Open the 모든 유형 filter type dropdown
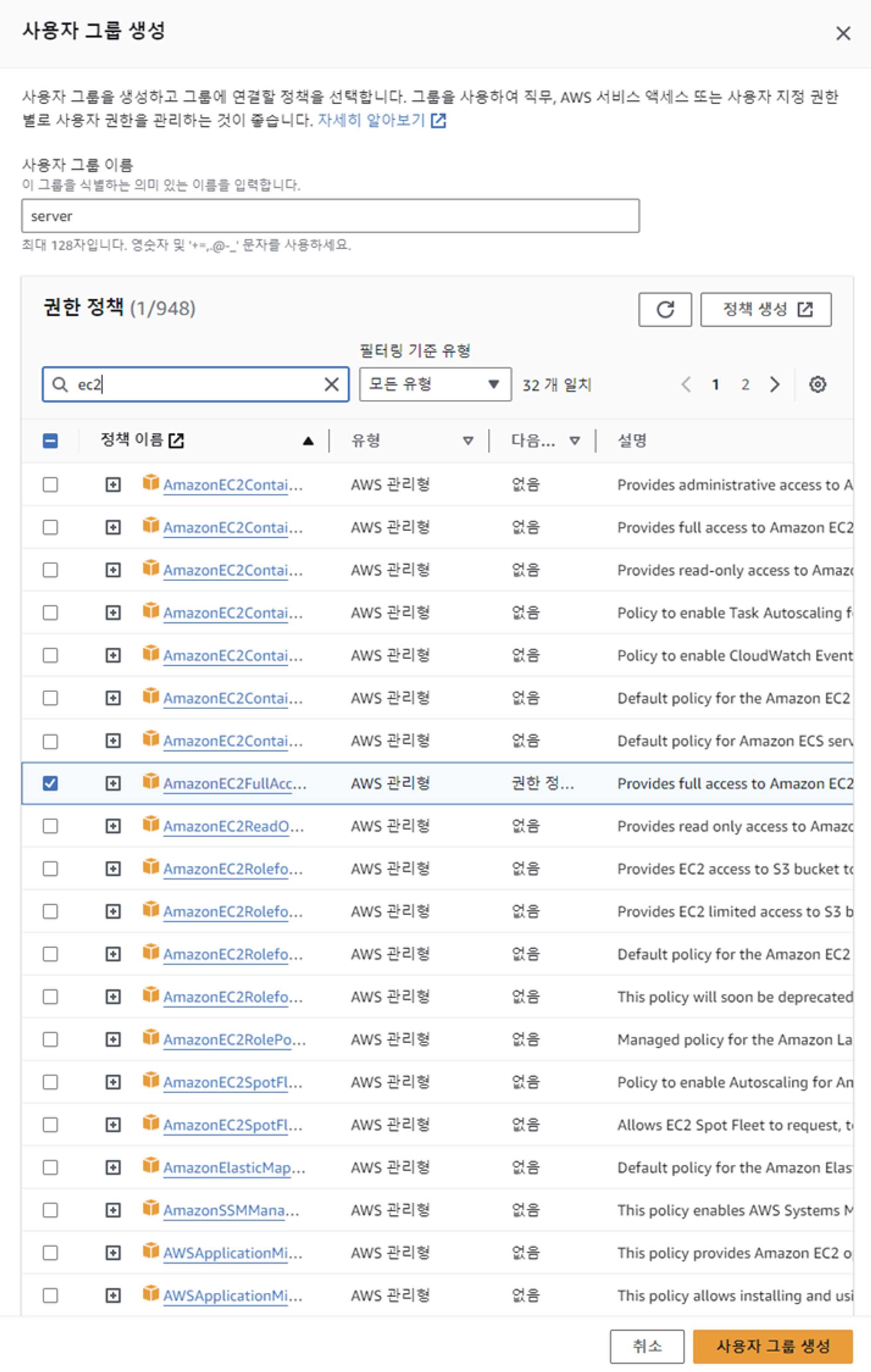This screenshot has width=871, height=1372. tap(435, 384)
